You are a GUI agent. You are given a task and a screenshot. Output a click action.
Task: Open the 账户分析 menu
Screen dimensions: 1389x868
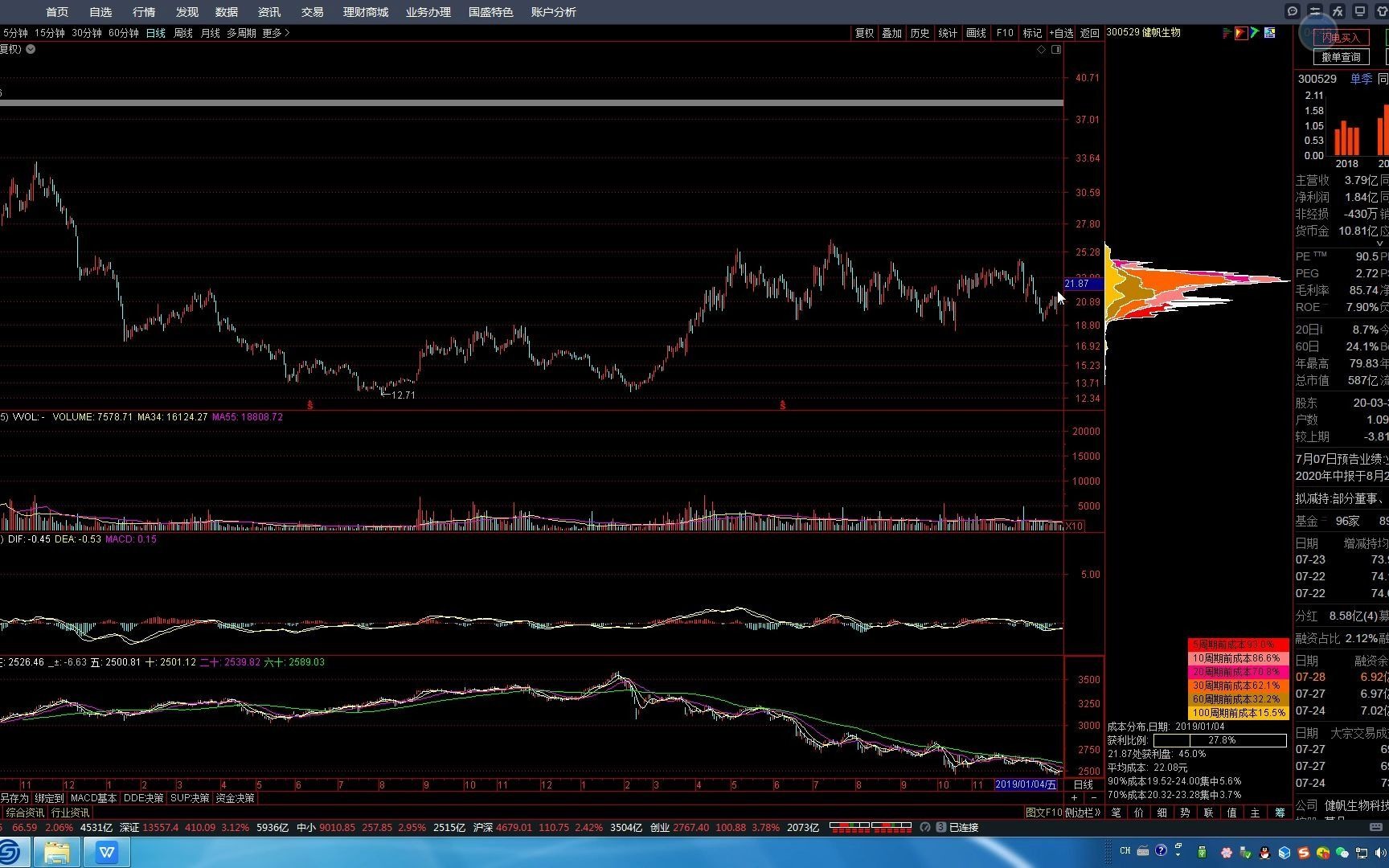[554, 12]
